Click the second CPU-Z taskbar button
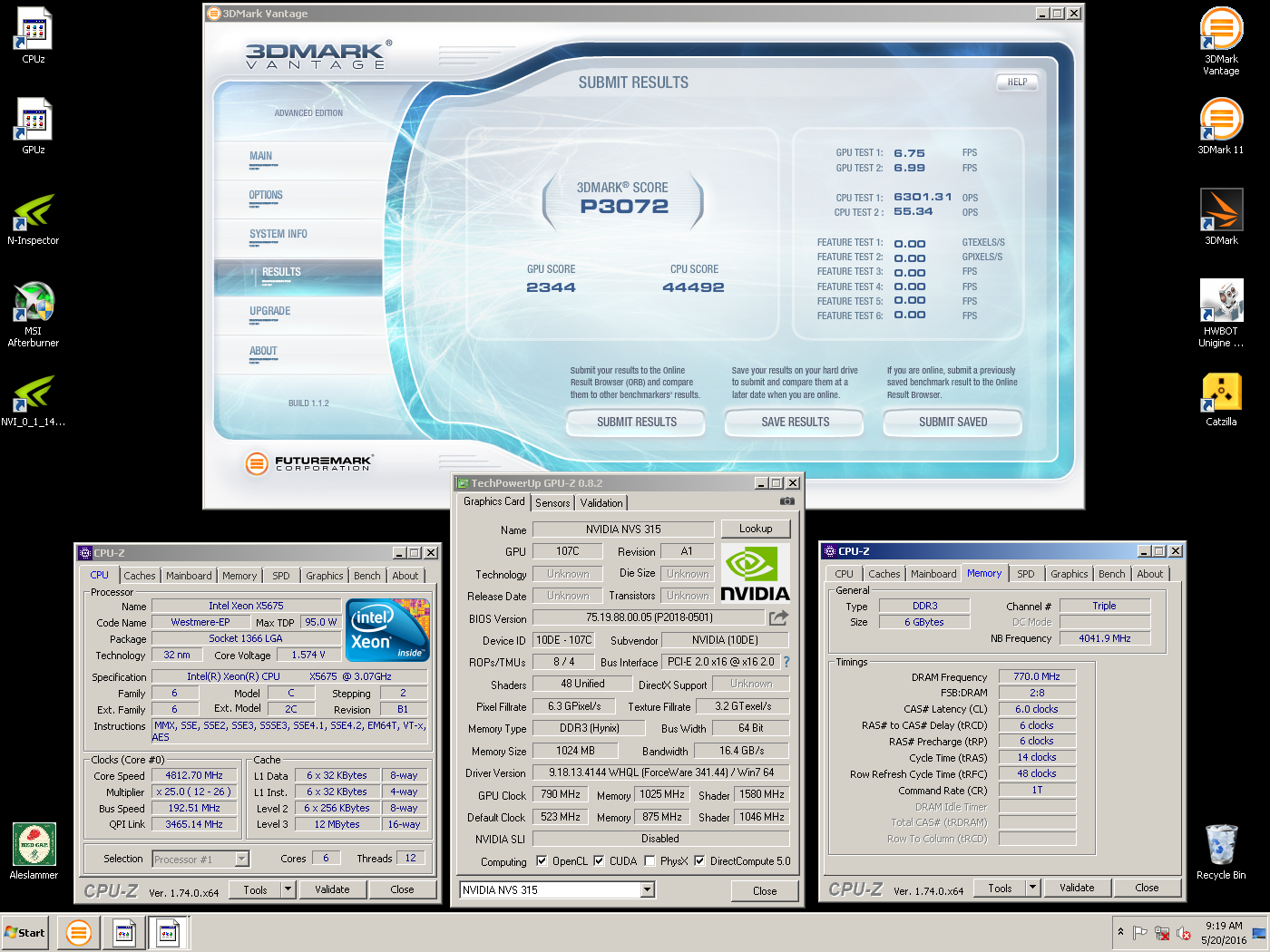 point(169,932)
